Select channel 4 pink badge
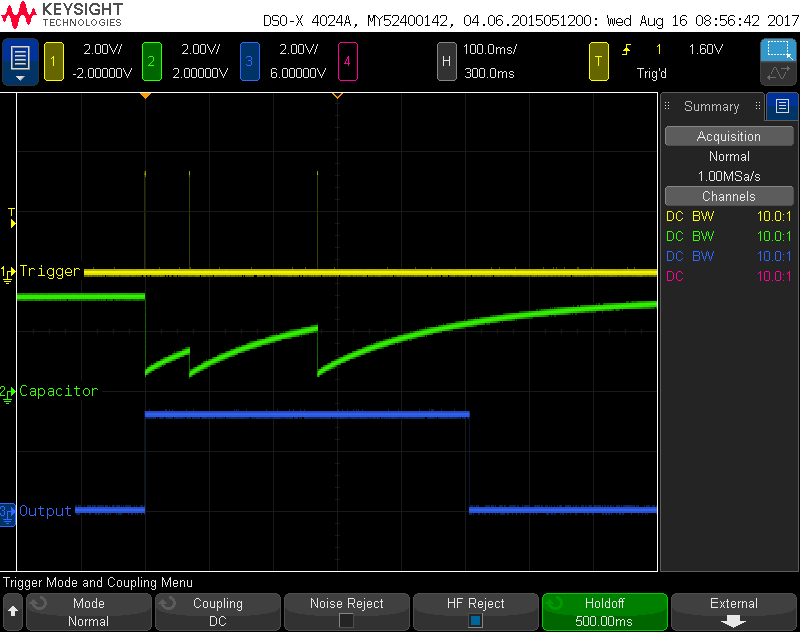 [347, 61]
